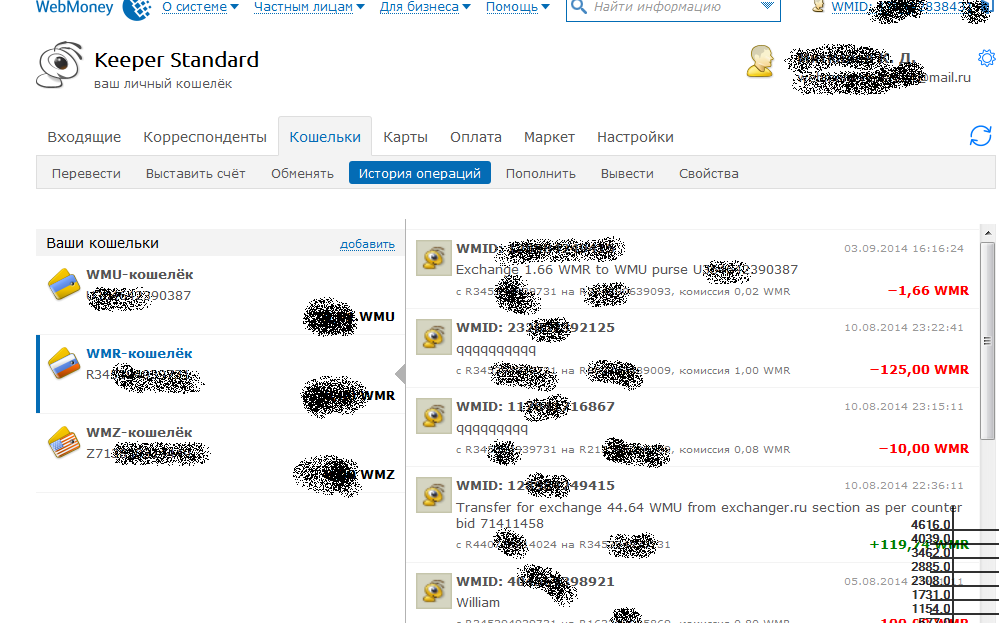Expand the 'О системе' dropdown menu
Screen dimensions: 999x623
pyautogui.click(x=200, y=7)
